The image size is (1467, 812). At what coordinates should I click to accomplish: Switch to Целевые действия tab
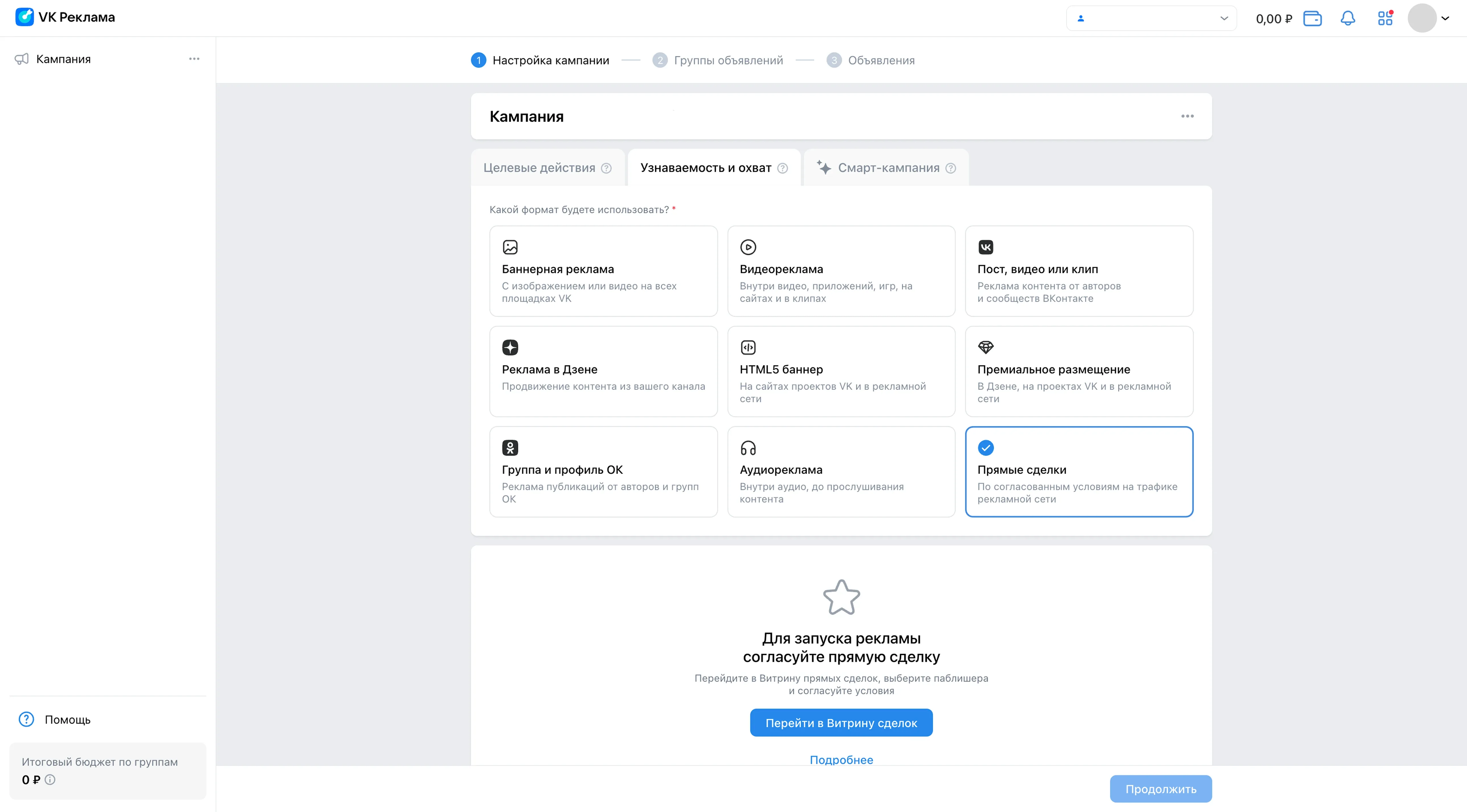coord(547,168)
